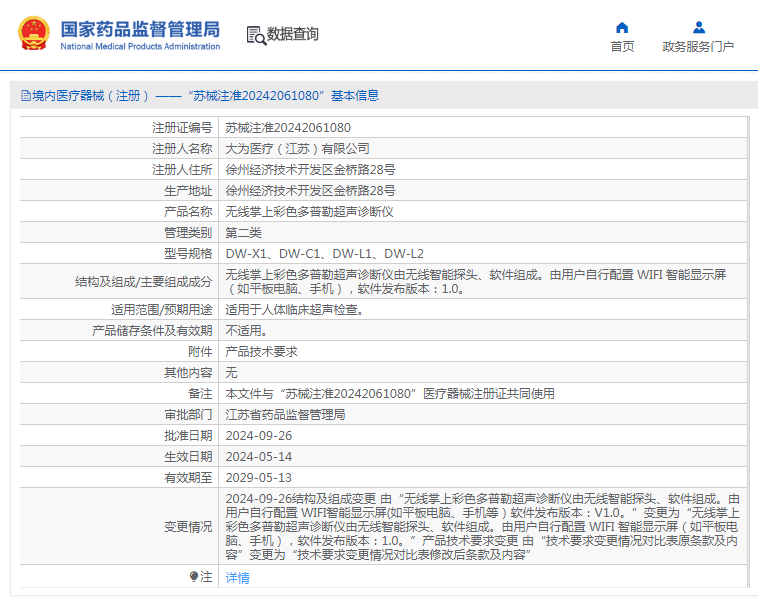Select the 不适用 storage condition value
This screenshot has height=601, width=758.
(x=246, y=331)
